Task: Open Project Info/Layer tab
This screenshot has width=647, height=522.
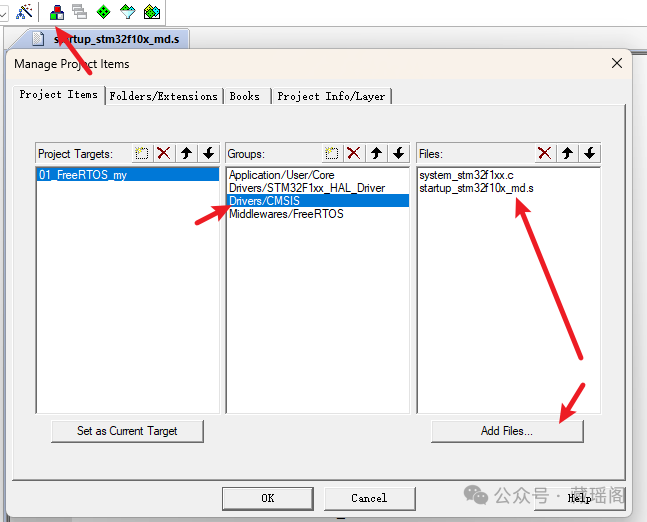Action: 331,97
